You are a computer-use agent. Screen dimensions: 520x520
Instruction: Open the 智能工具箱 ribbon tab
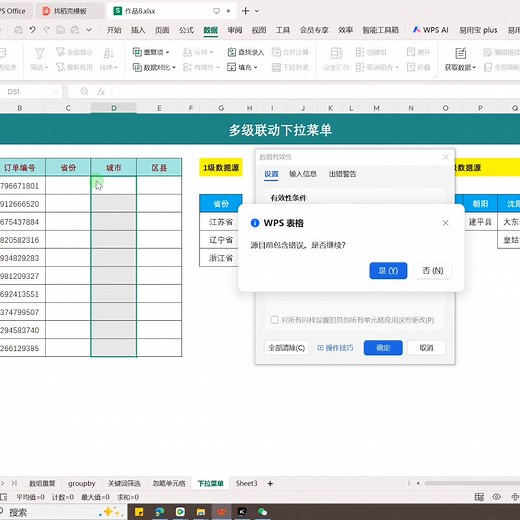(x=381, y=30)
